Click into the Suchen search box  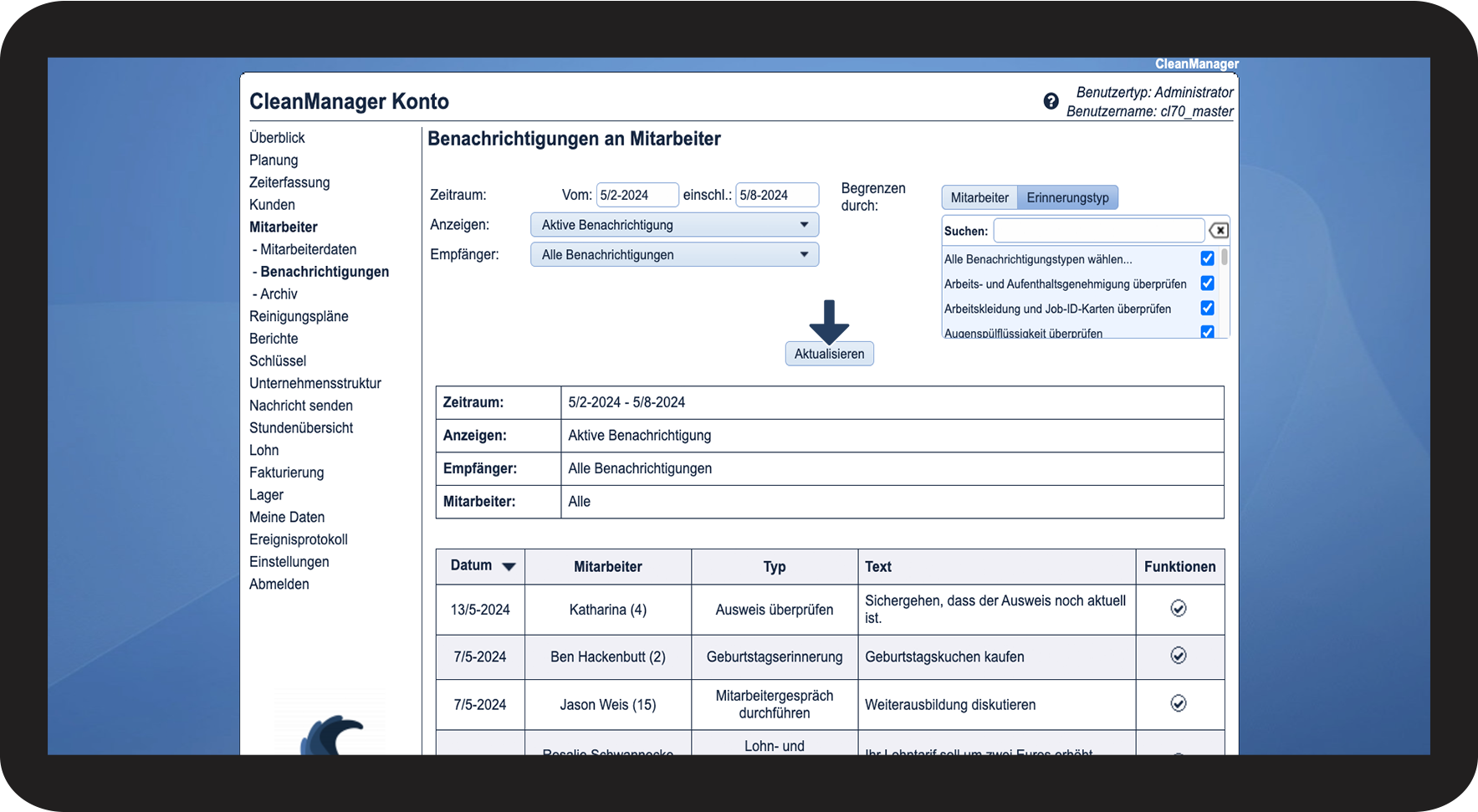pos(1097,231)
